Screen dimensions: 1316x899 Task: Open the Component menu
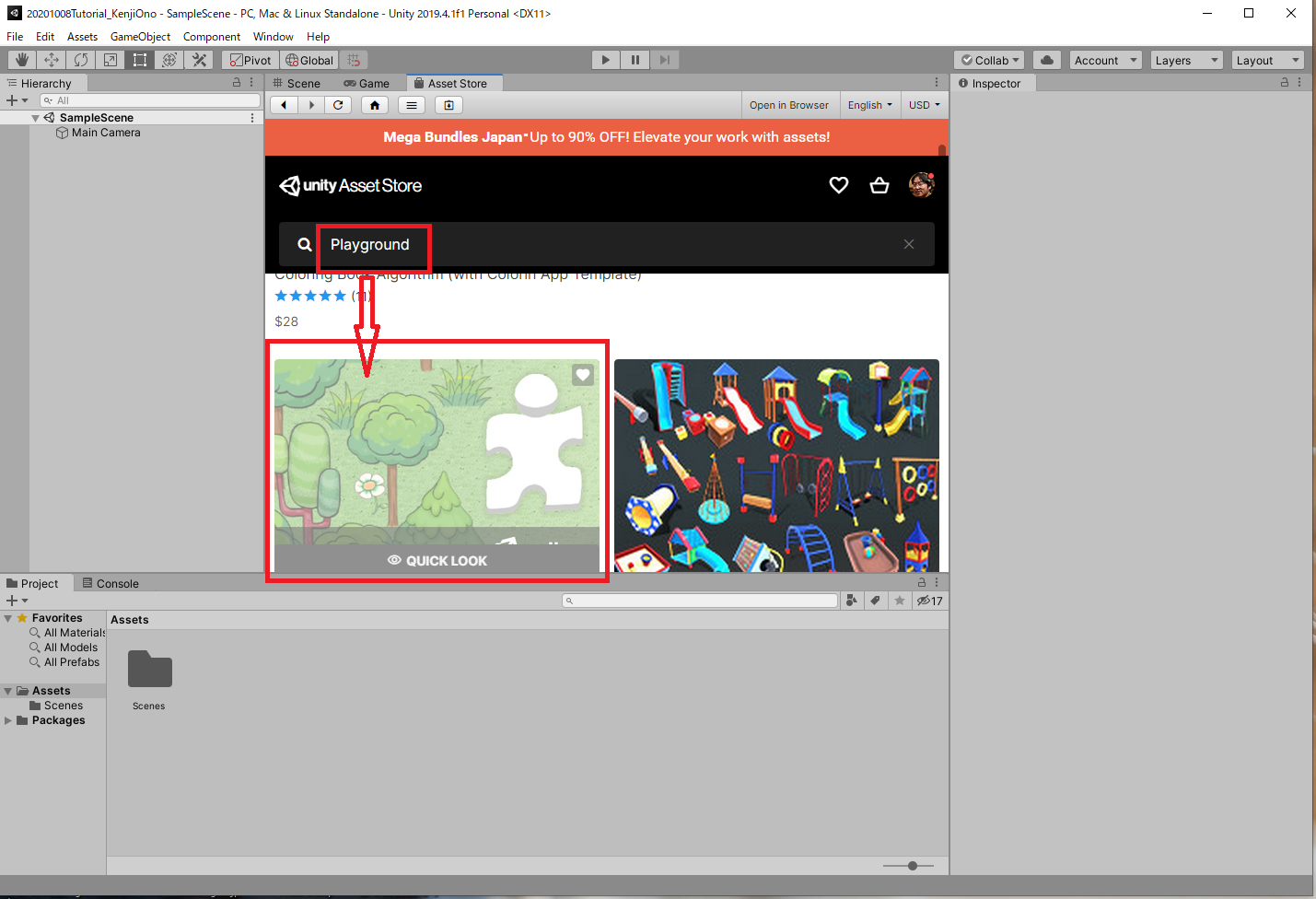pyautogui.click(x=212, y=37)
